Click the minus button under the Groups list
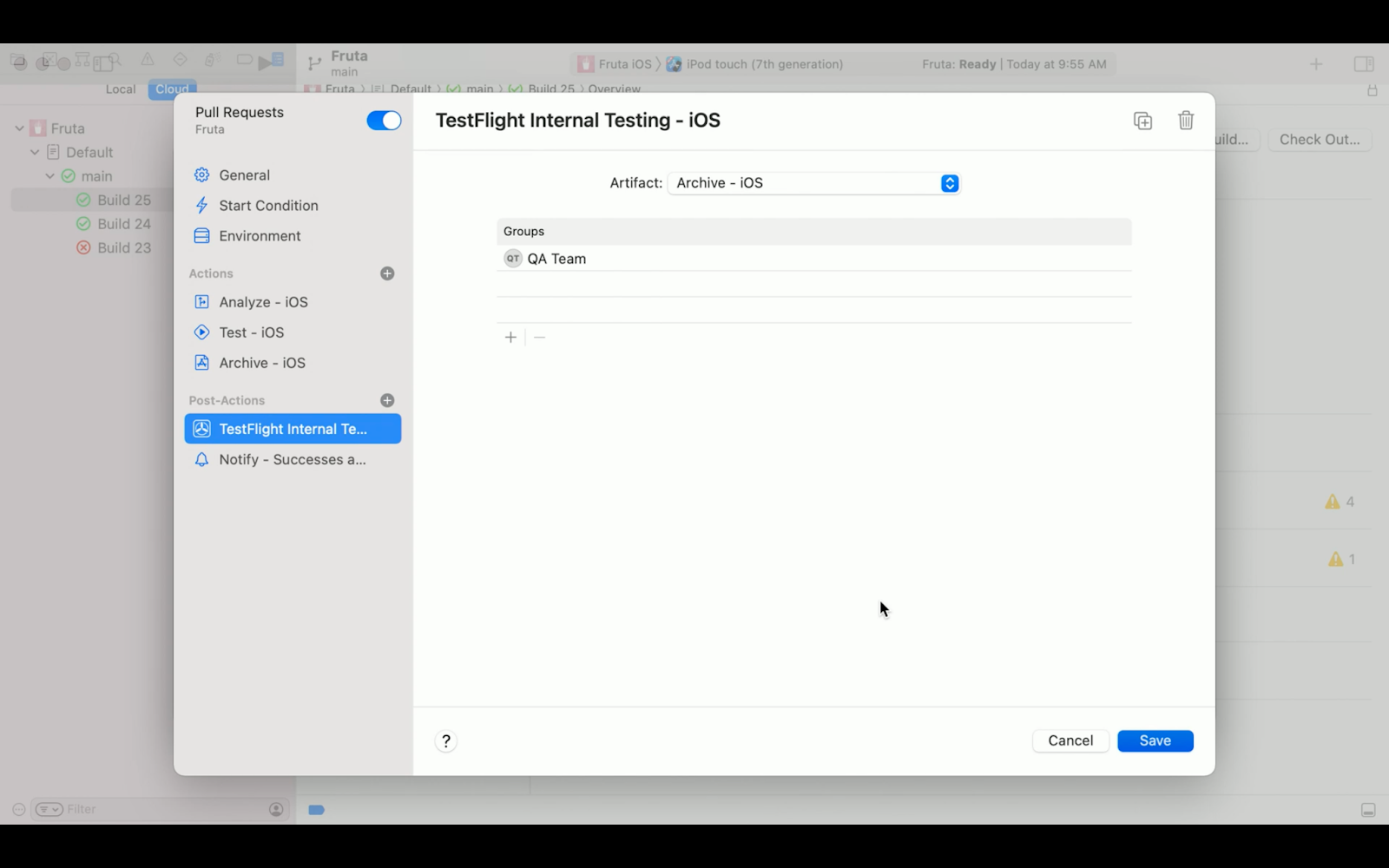1389x868 pixels. (539, 337)
